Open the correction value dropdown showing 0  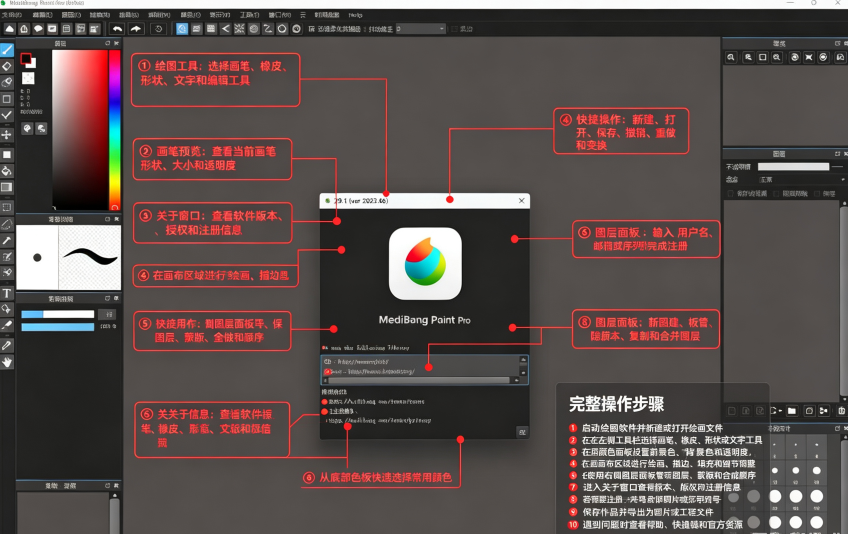420,29
